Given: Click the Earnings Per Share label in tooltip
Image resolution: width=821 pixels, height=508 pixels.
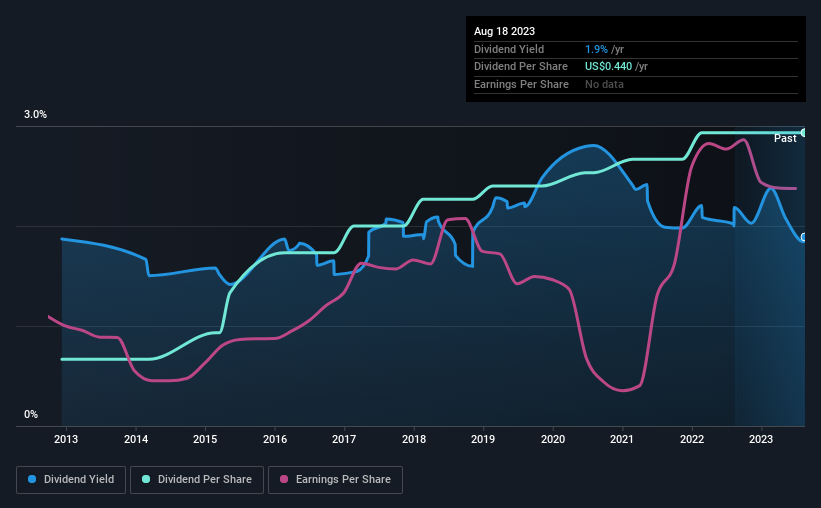Looking at the screenshot, I should tap(521, 84).
